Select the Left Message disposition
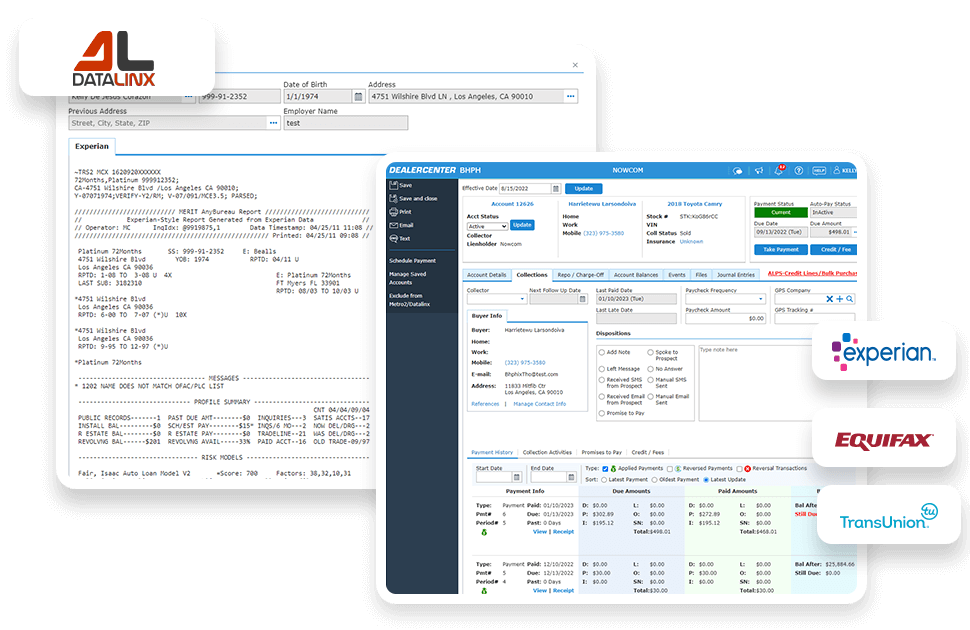The width and height of the screenshot is (970, 630). click(x=601, y=369)
